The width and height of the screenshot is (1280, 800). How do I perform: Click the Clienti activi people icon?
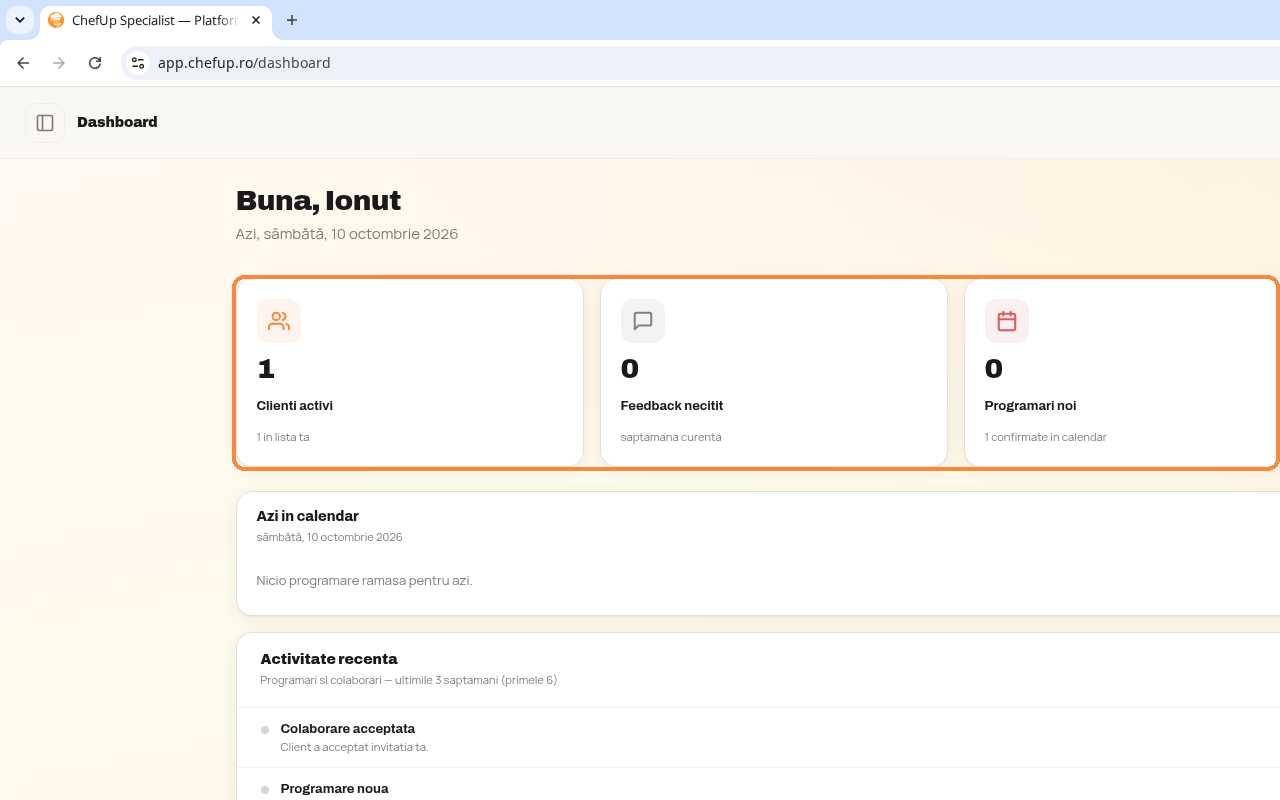279,321
